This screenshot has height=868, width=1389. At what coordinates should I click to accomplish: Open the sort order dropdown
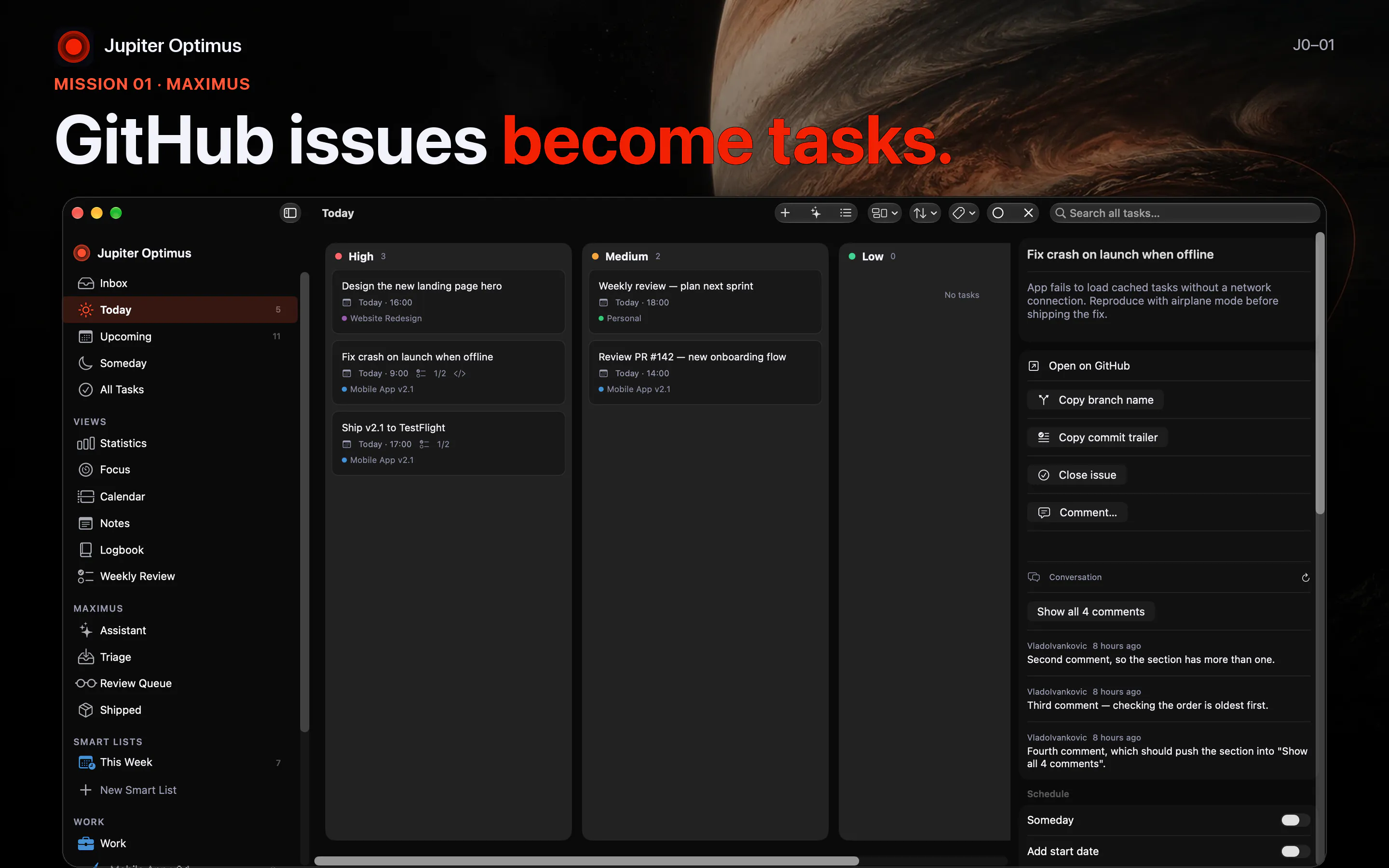(925, 213)
